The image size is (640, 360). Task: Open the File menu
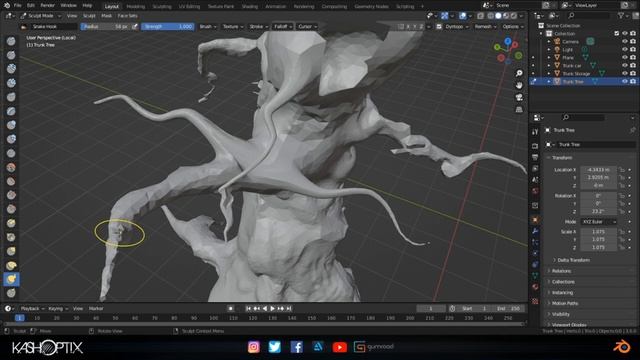(x=18, y=6)
